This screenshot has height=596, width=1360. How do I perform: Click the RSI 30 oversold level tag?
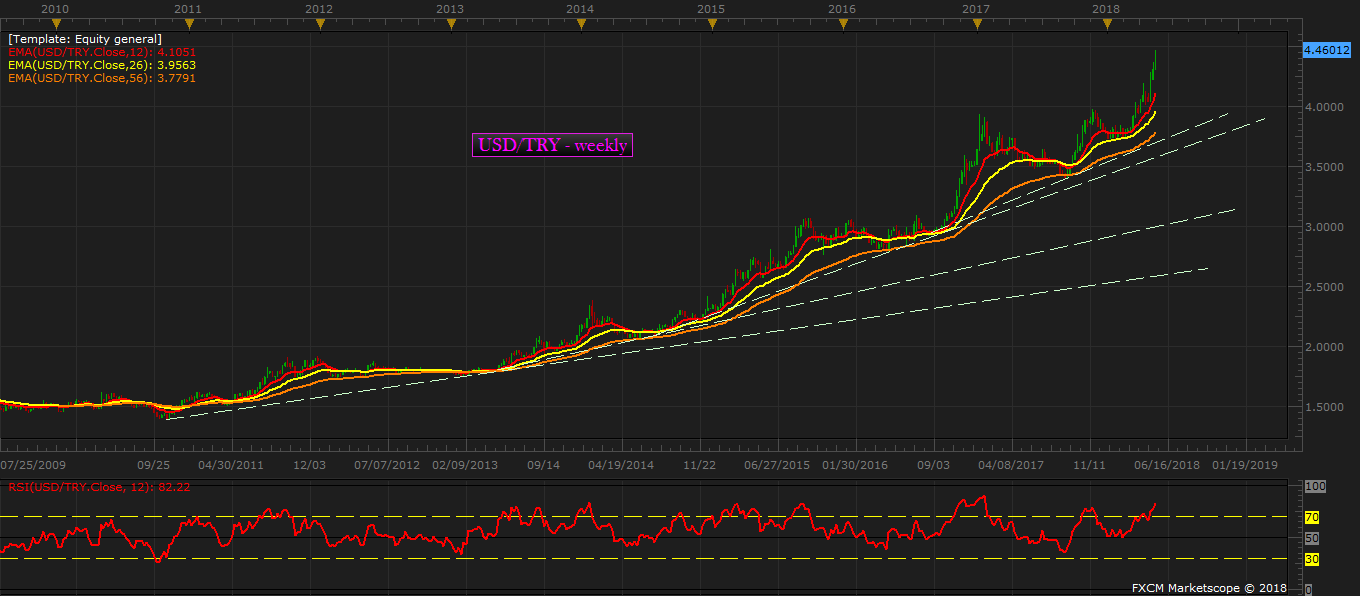pyautogui.click(x=1312, y=559)
